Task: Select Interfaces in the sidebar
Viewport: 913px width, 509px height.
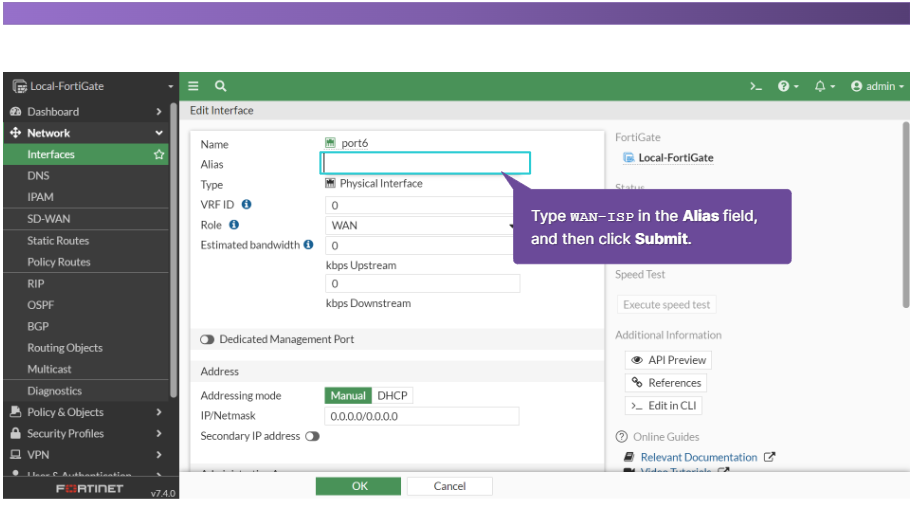Action: tap(86, 154)
